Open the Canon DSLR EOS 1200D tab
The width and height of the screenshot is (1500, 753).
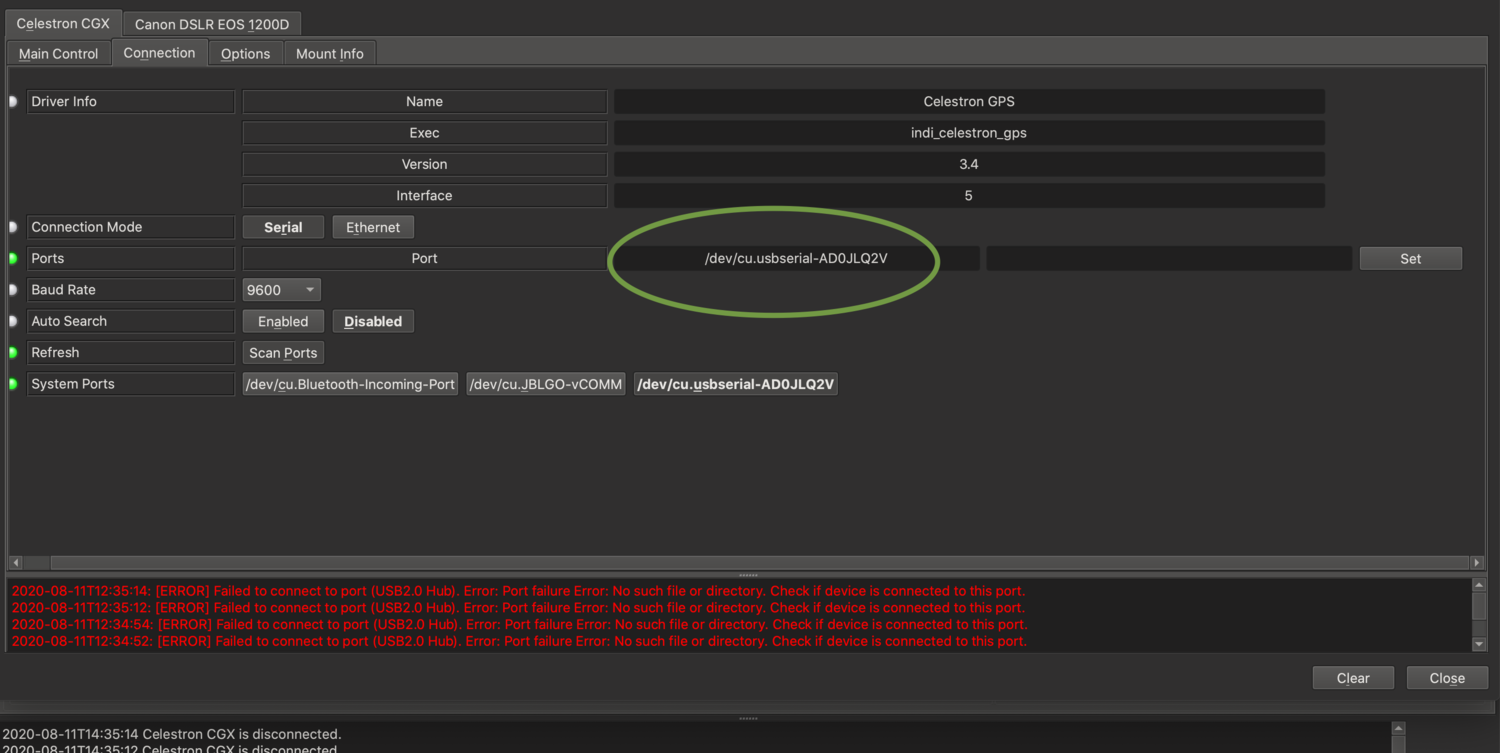click(212, 24)
